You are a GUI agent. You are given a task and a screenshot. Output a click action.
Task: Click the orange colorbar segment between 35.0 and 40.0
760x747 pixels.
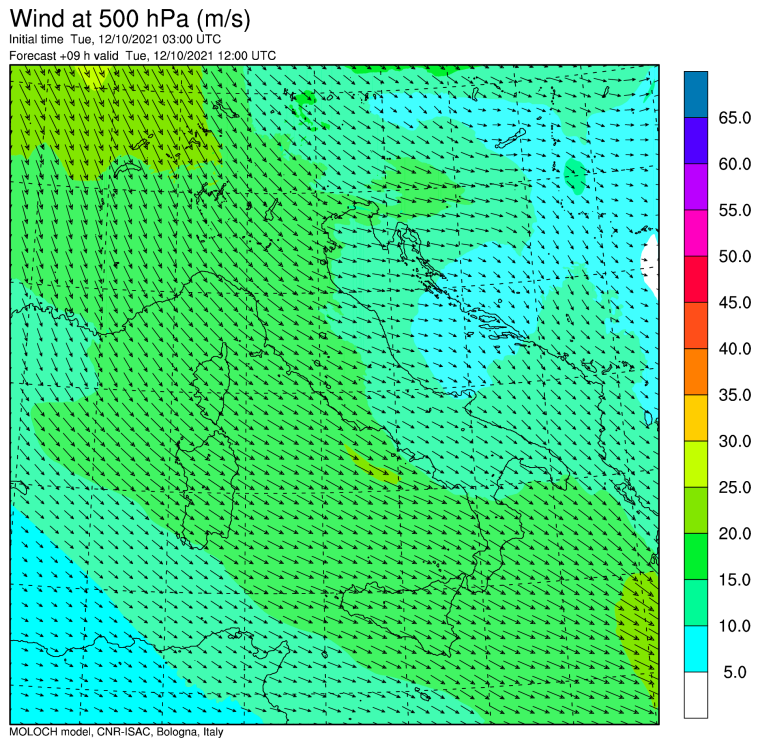pos(696,371)
